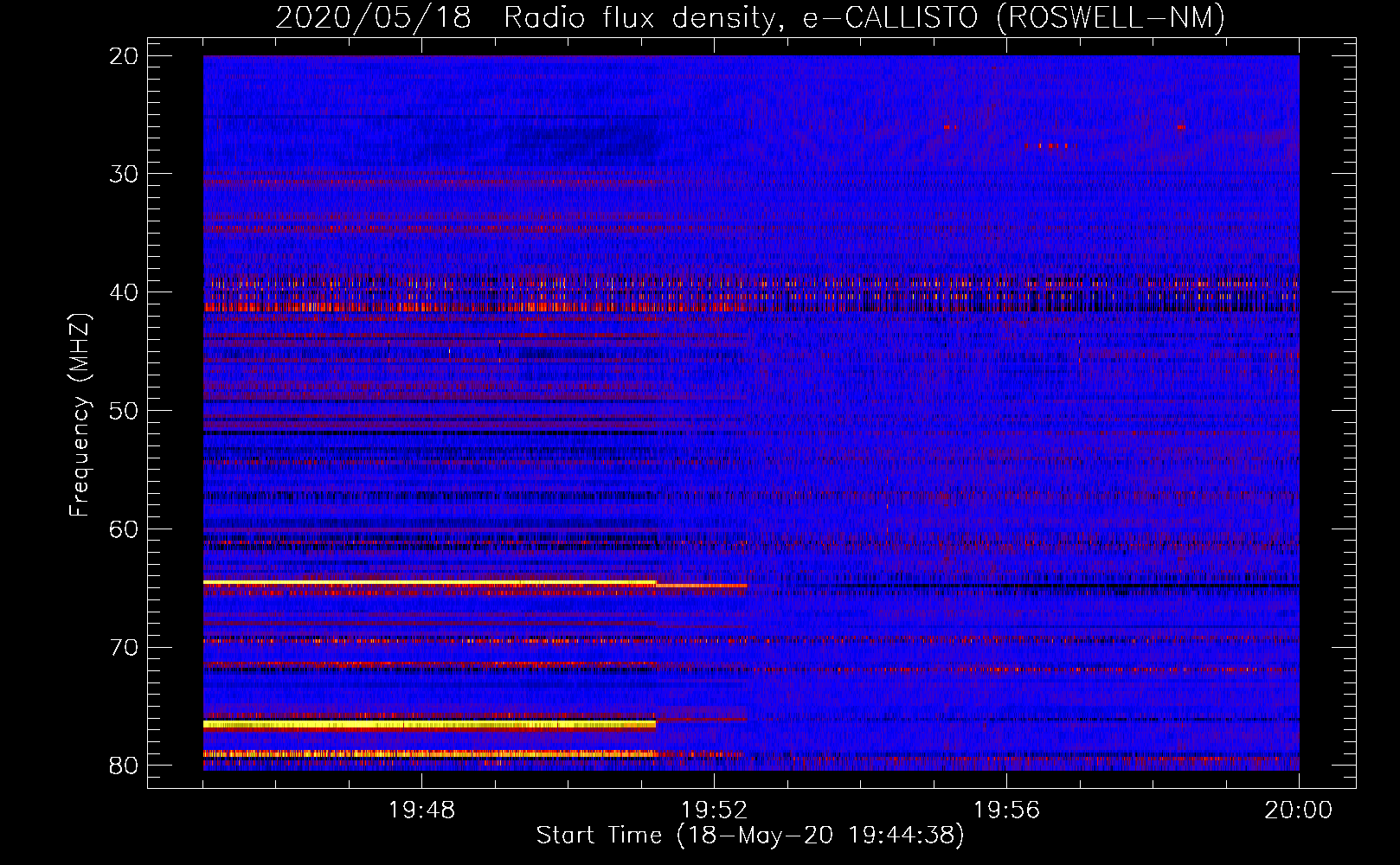Click the plot title mentioning e-CALLISTO
The width and height of the screenshot is (1400, 865).
coord(749,18)
